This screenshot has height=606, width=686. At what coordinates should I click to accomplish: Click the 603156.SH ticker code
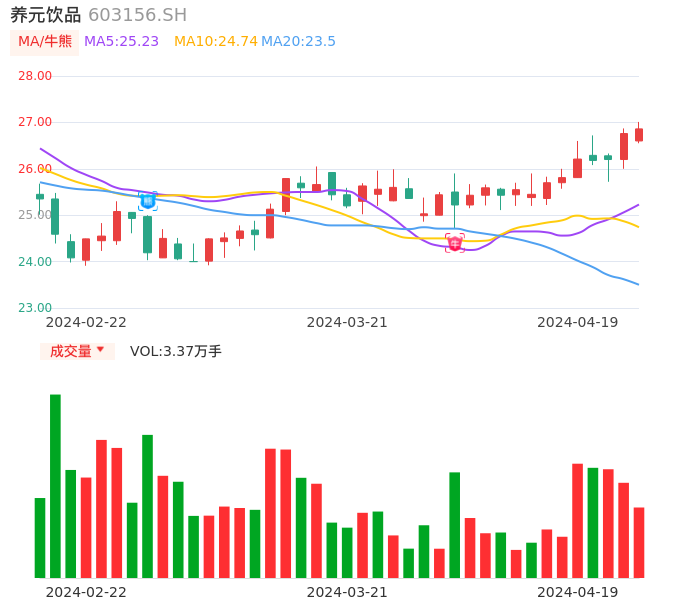tap(137, 15)
